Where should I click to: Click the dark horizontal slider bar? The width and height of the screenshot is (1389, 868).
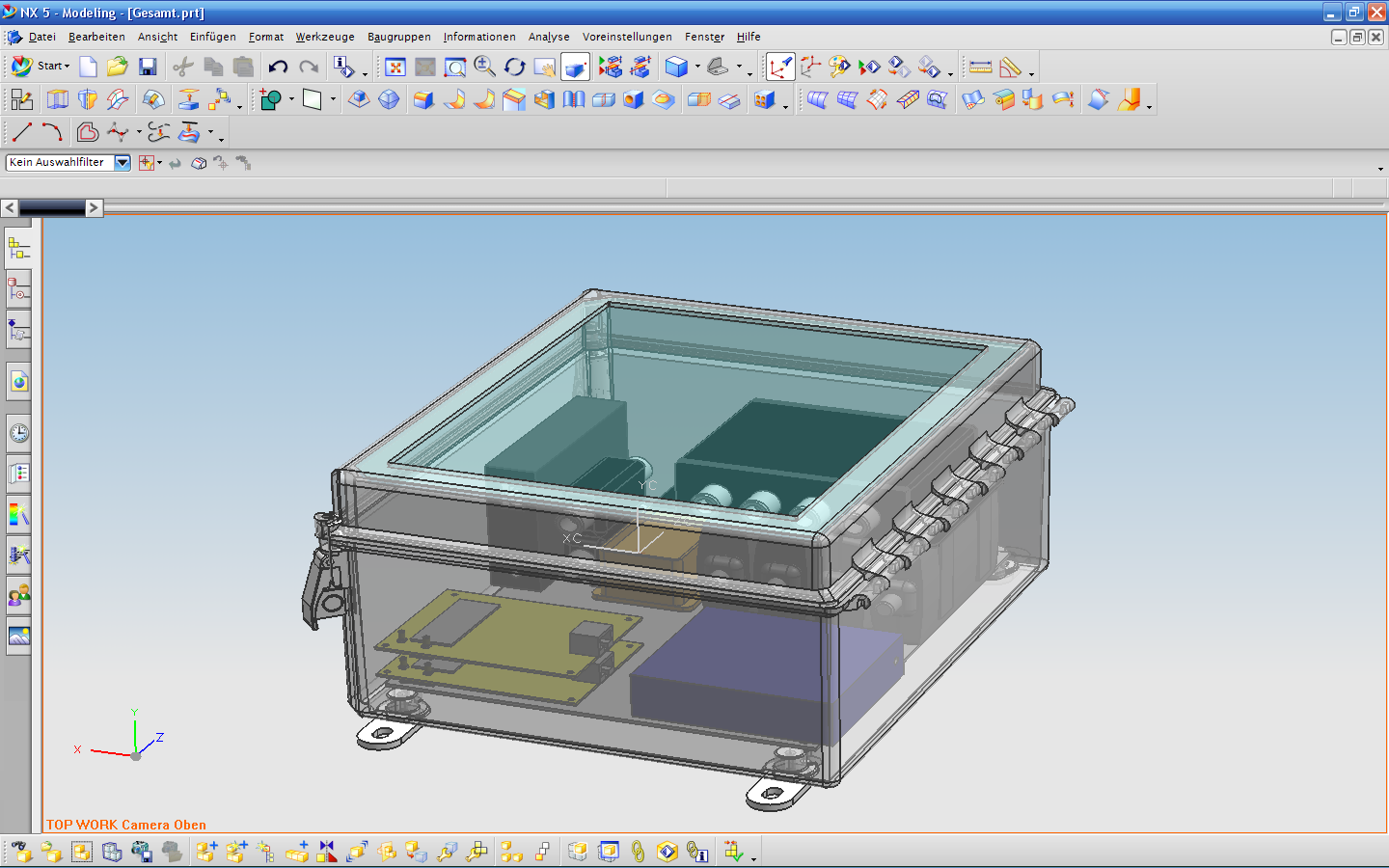click(52, 207)
